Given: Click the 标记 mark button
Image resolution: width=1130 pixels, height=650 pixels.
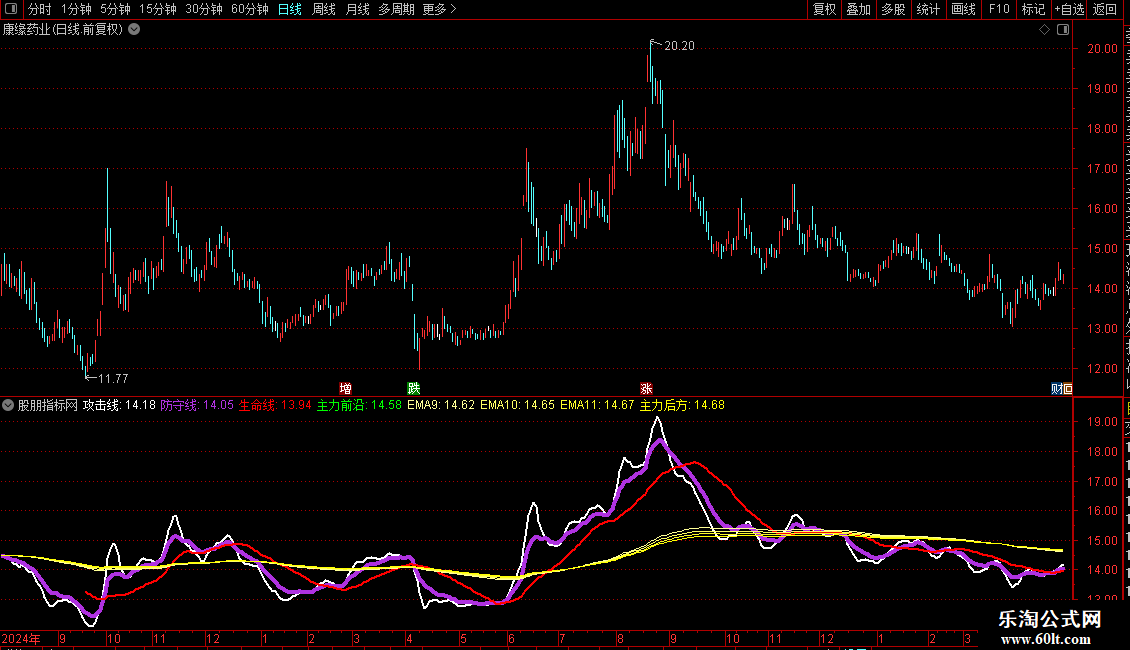Looking at the screenshot, I should point(1033,9).
